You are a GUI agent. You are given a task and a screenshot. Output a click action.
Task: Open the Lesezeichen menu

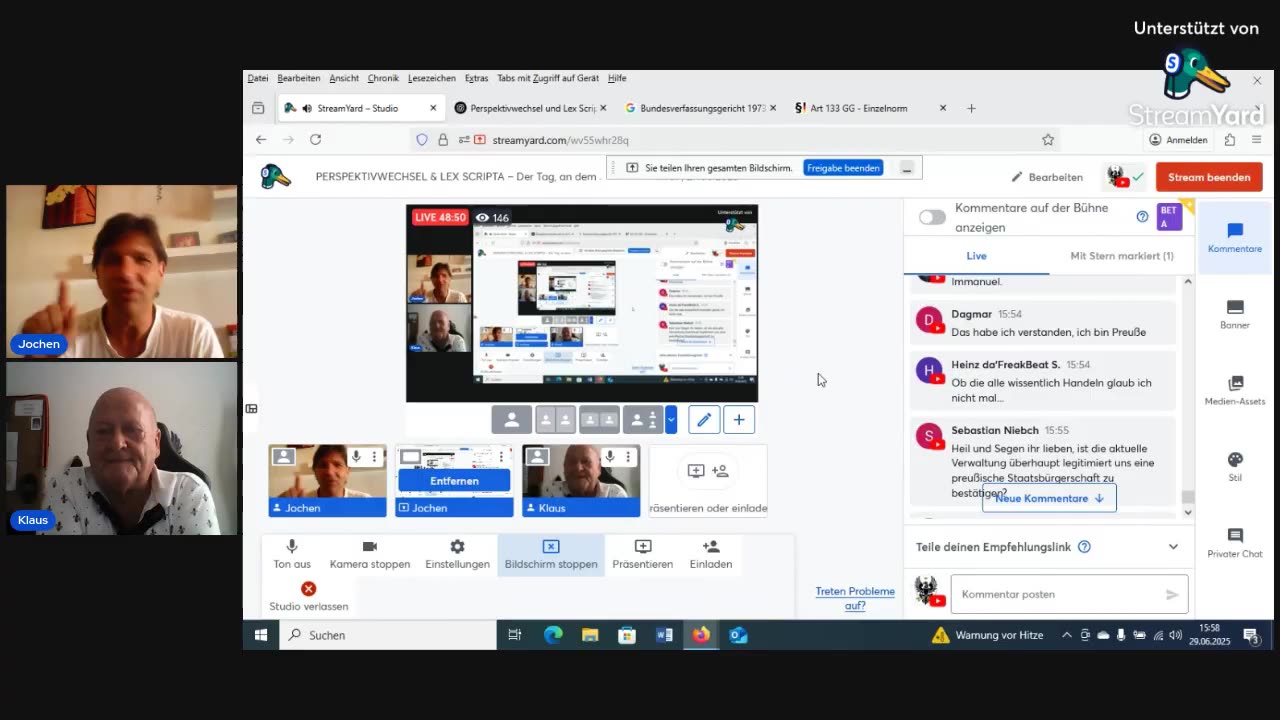coord(432,78)
